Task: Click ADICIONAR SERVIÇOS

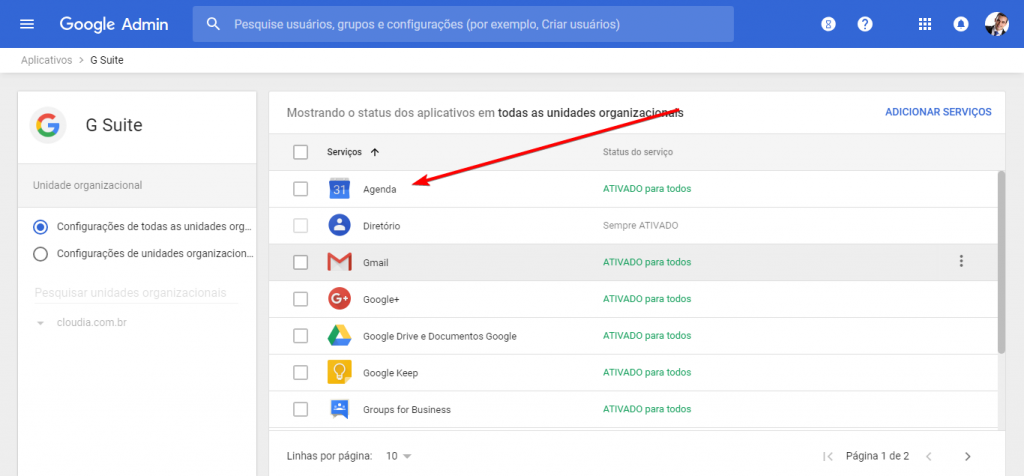Action: (938, 112)
